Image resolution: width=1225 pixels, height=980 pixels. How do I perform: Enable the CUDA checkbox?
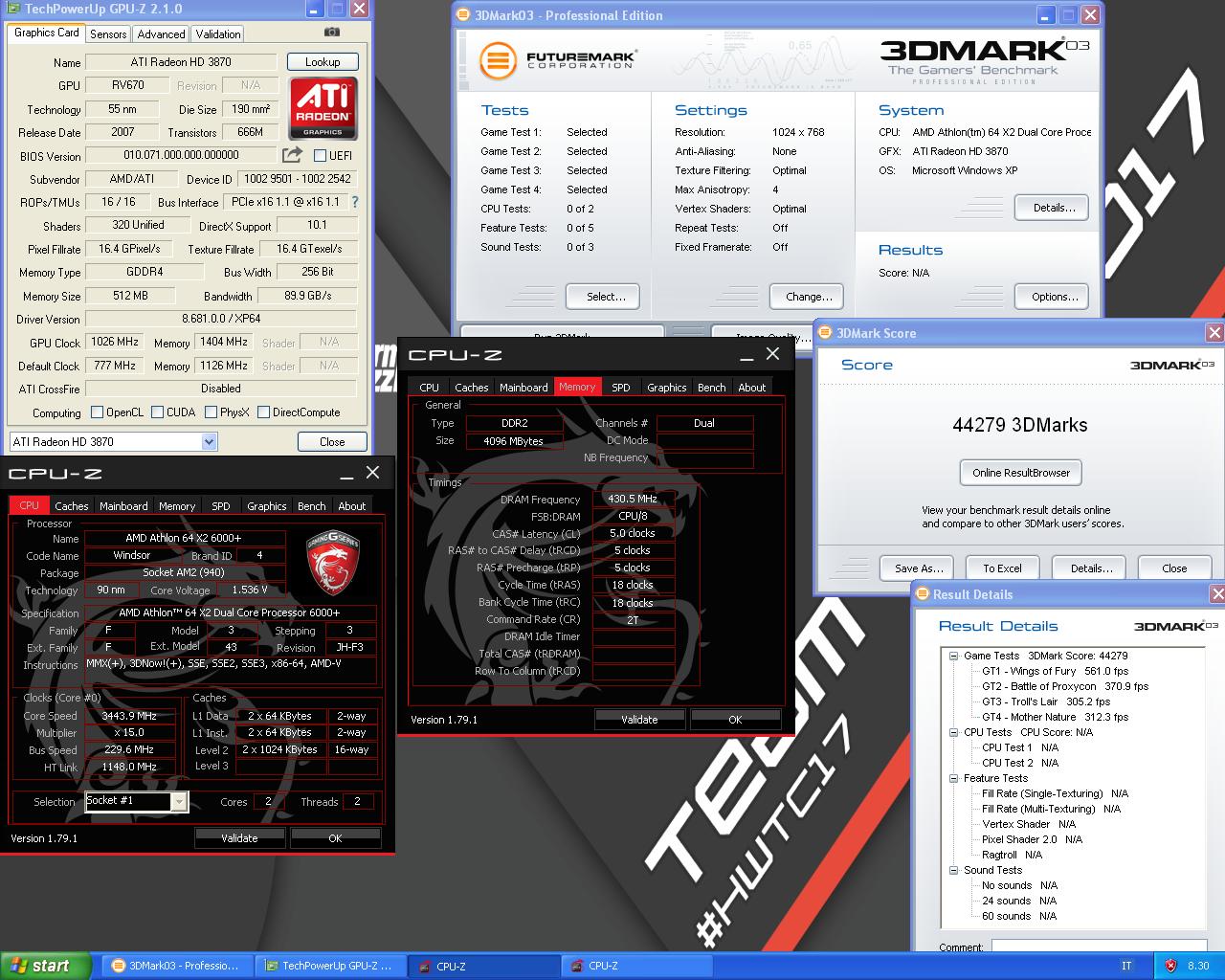pyautogui.click(x=157, y=412)
